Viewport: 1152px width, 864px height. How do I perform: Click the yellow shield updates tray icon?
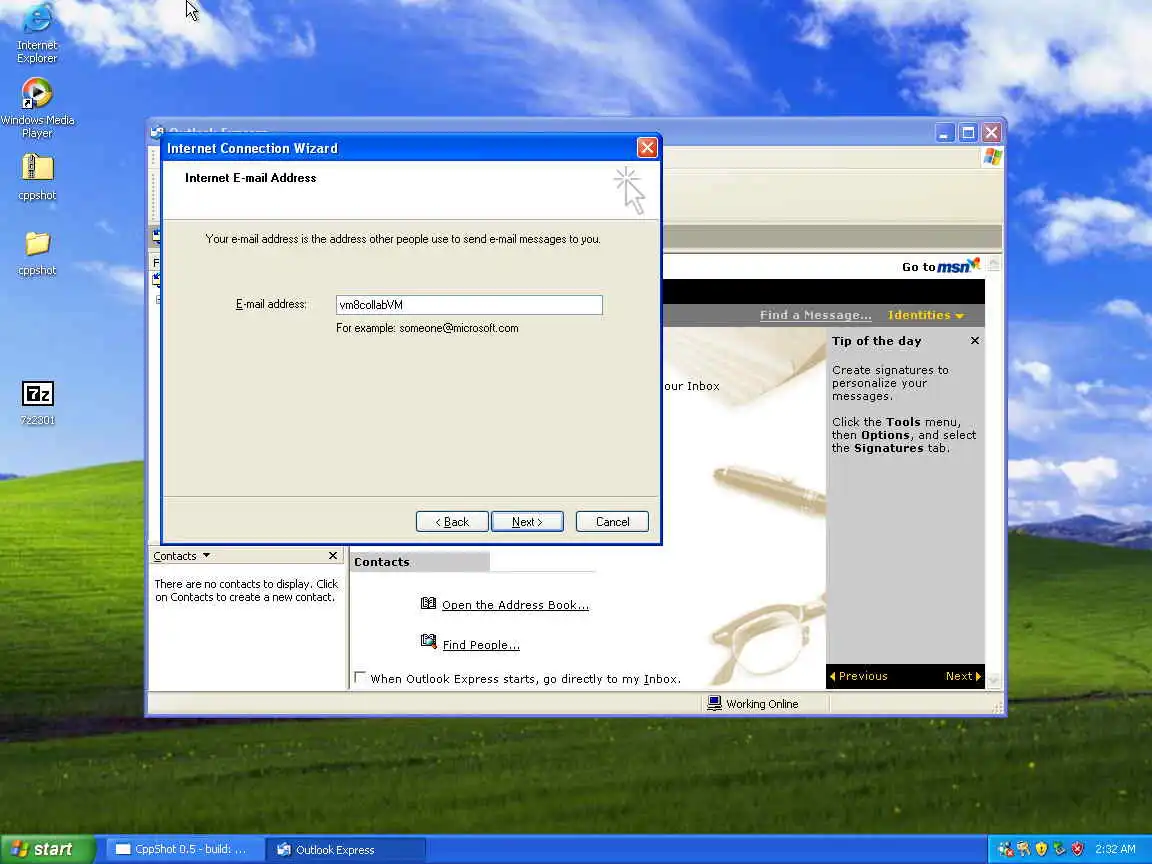click(x=1041, y=849)
